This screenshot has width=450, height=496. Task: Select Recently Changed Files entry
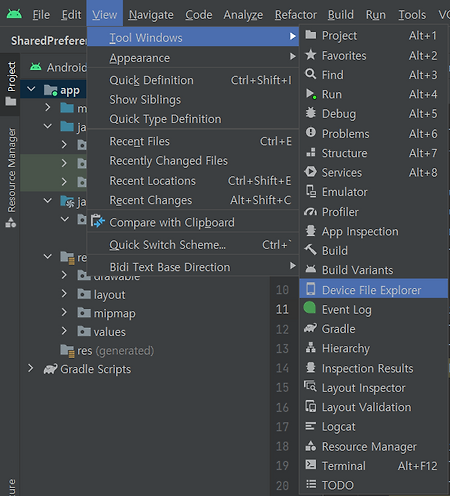[193, 161]
